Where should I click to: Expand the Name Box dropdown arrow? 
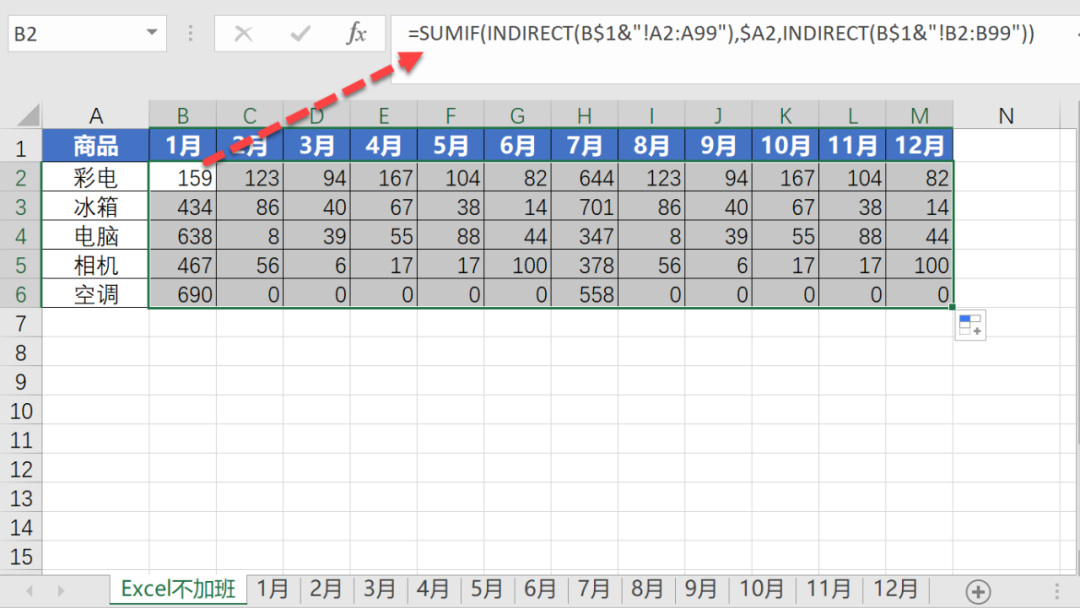[152, 32]
